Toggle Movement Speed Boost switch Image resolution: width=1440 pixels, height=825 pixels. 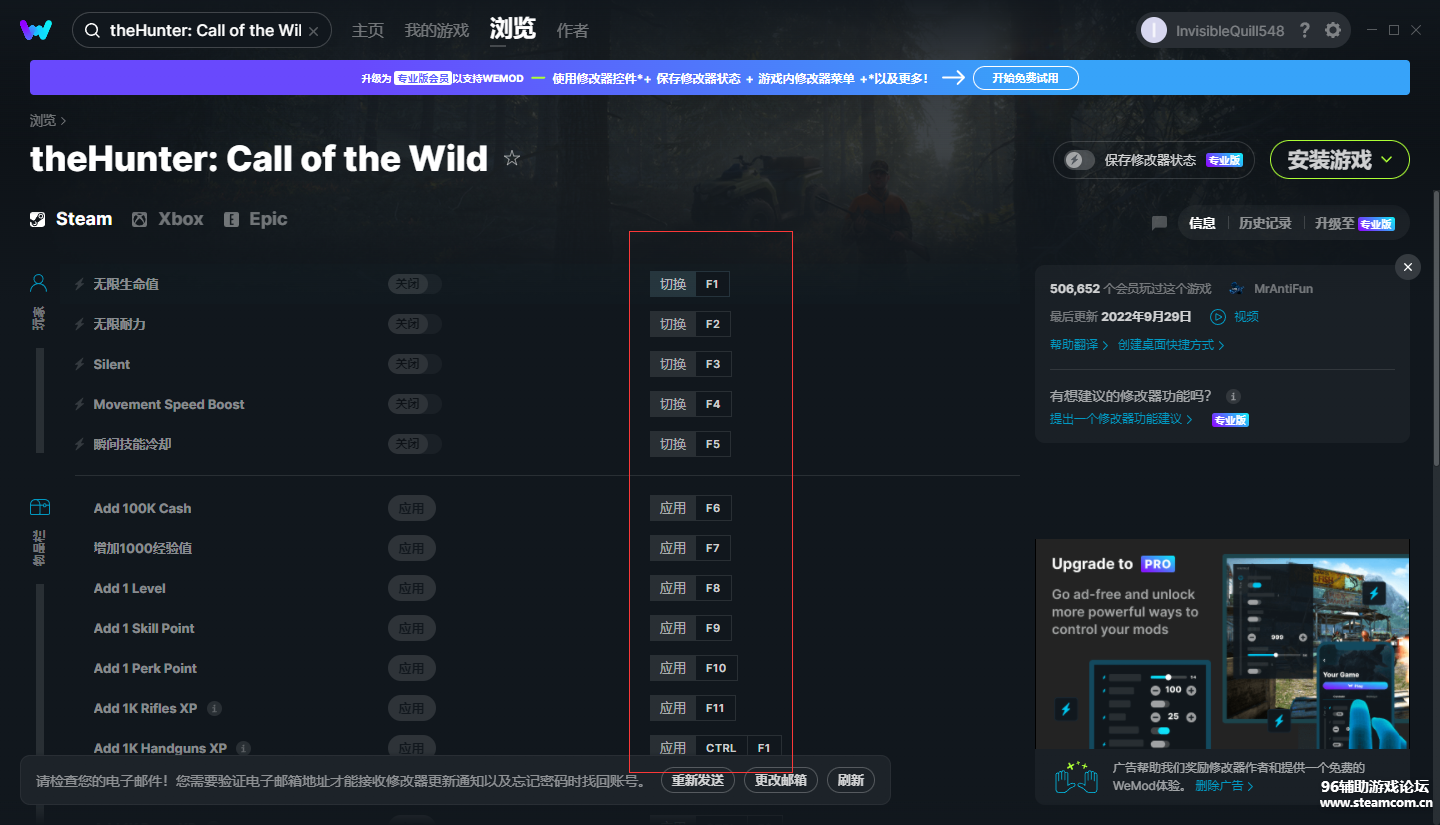[x=413, y=404]
